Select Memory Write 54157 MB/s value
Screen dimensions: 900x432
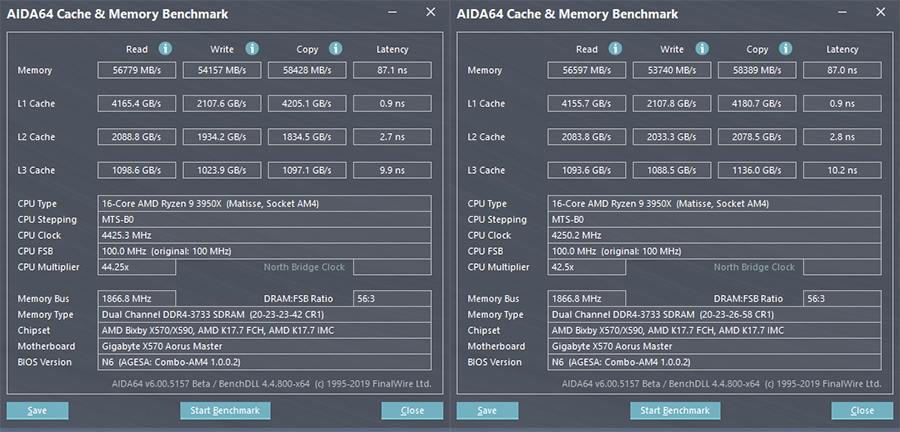coord(222,71)
